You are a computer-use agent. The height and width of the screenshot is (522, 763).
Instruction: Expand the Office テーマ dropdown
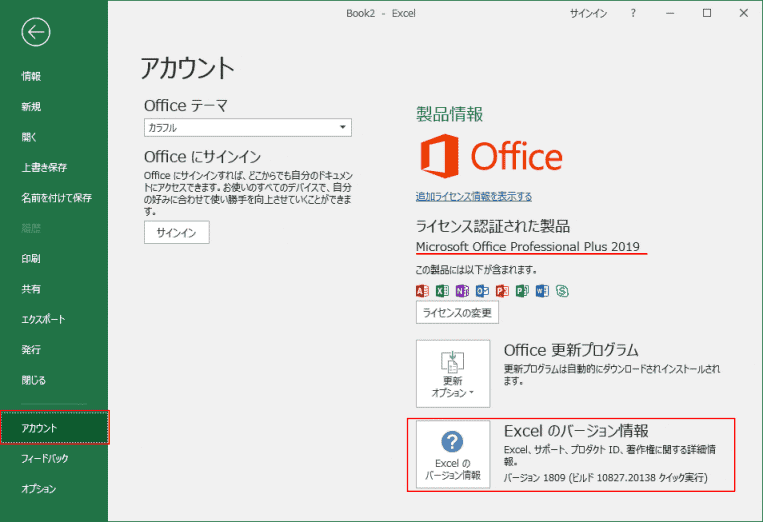[248, 127]
